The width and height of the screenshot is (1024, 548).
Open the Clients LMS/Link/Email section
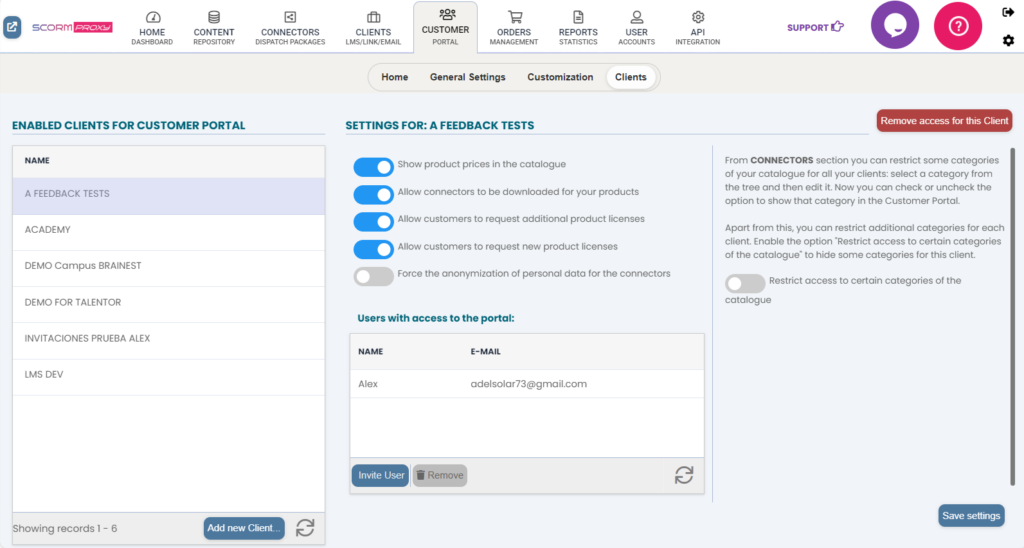[373, 28]
